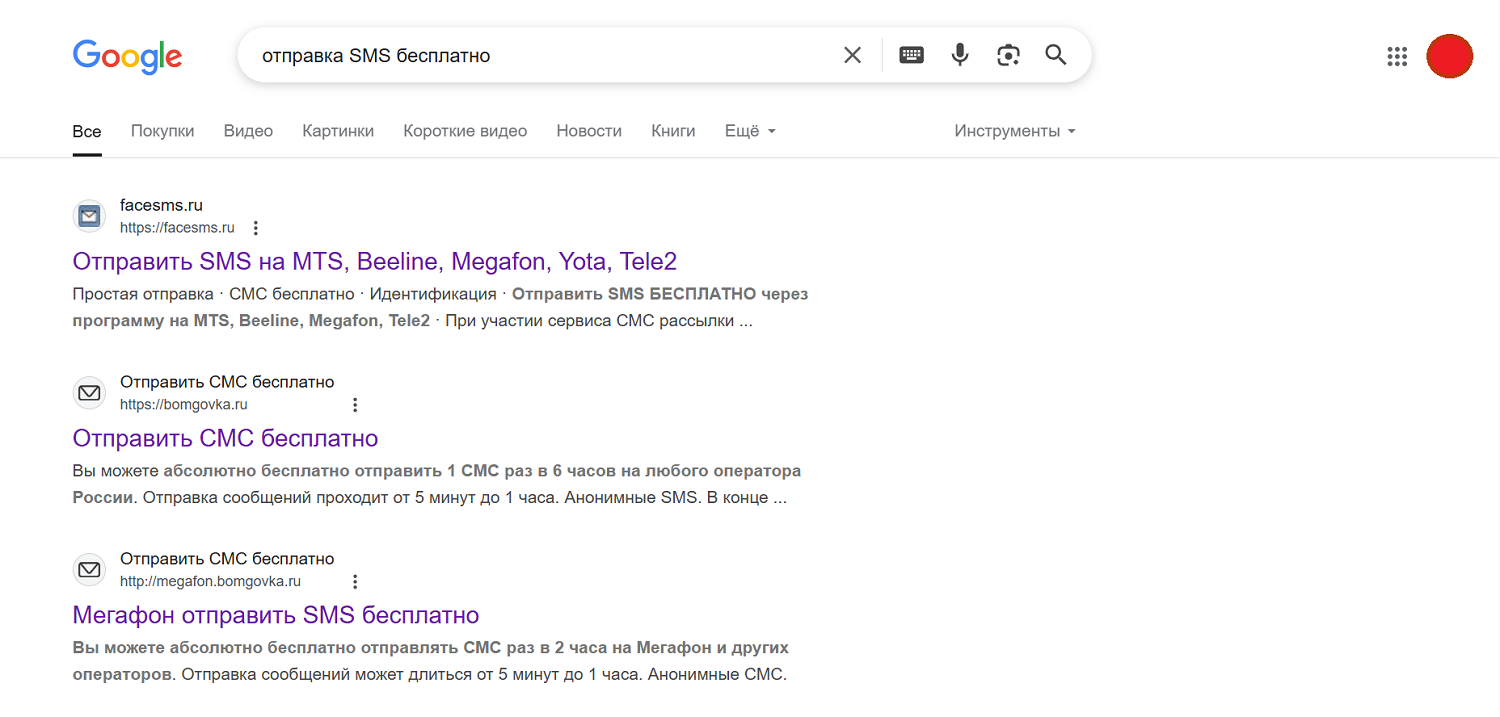Switch to the Новости tab
This screenshot has width=1500, height=717.
point(589,131)
